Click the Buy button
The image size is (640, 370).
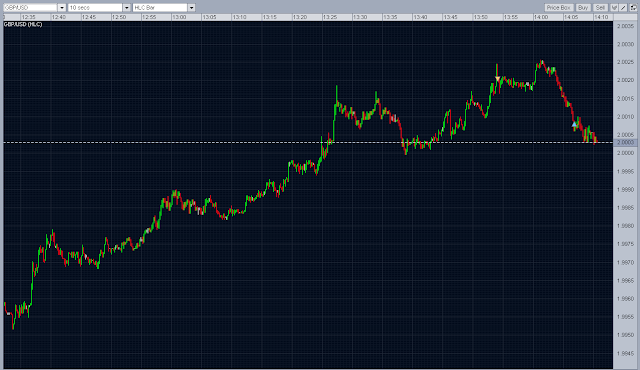coord(583,8)
